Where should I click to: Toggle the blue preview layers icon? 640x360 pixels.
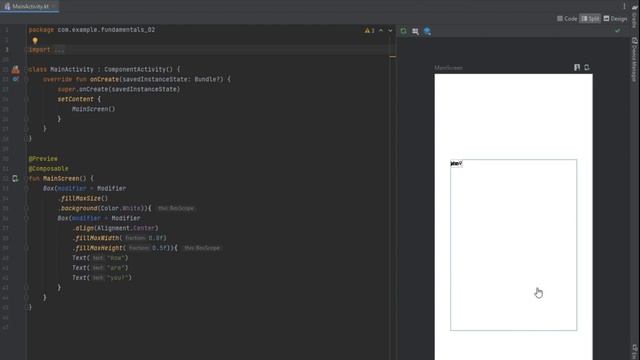(x=427, y=31)
